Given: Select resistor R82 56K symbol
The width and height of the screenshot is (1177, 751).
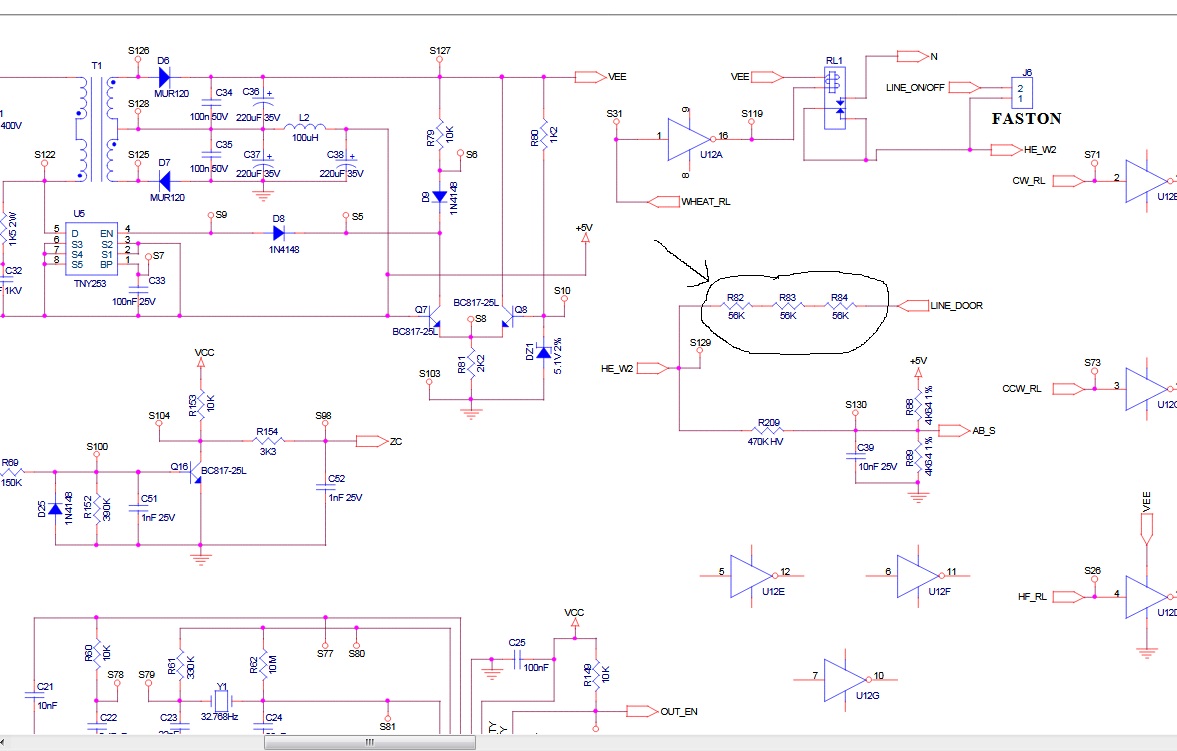Looking at the screenshot, I should click(736, 306).
